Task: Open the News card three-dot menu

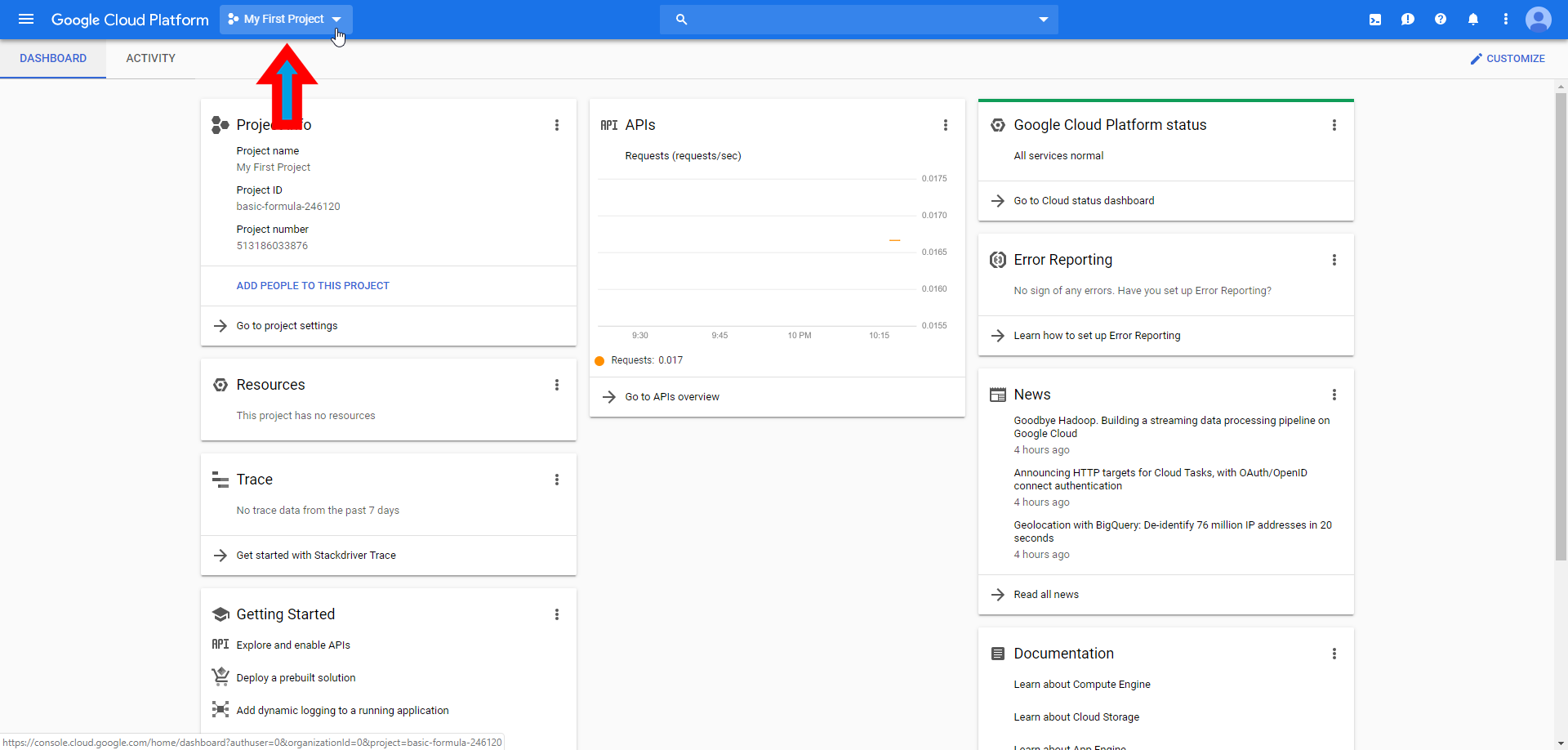Action: 1334,395
